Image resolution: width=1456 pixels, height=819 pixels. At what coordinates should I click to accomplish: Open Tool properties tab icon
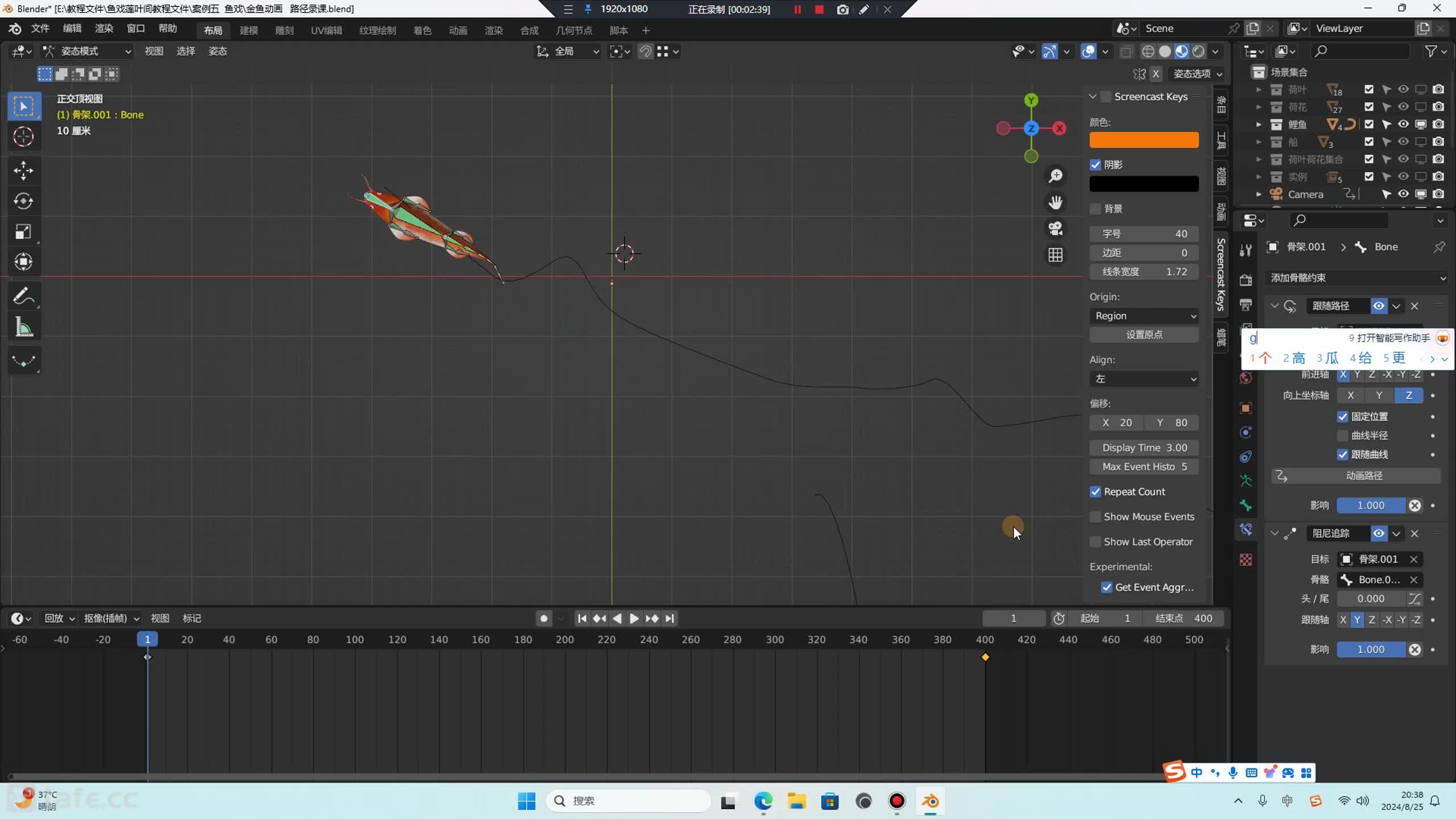(x=1246, y=250)
